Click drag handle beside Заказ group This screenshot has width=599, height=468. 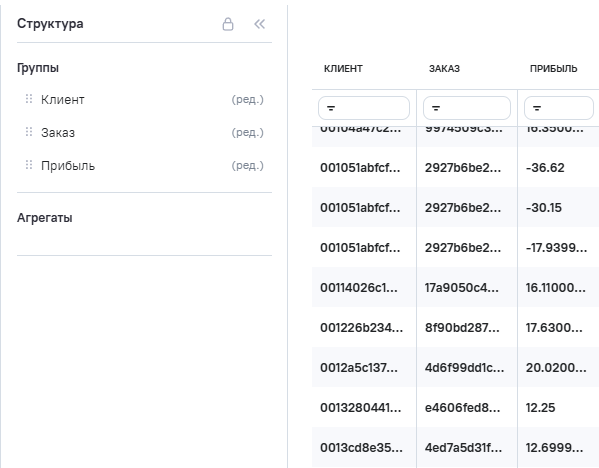(x=29, y=132)
